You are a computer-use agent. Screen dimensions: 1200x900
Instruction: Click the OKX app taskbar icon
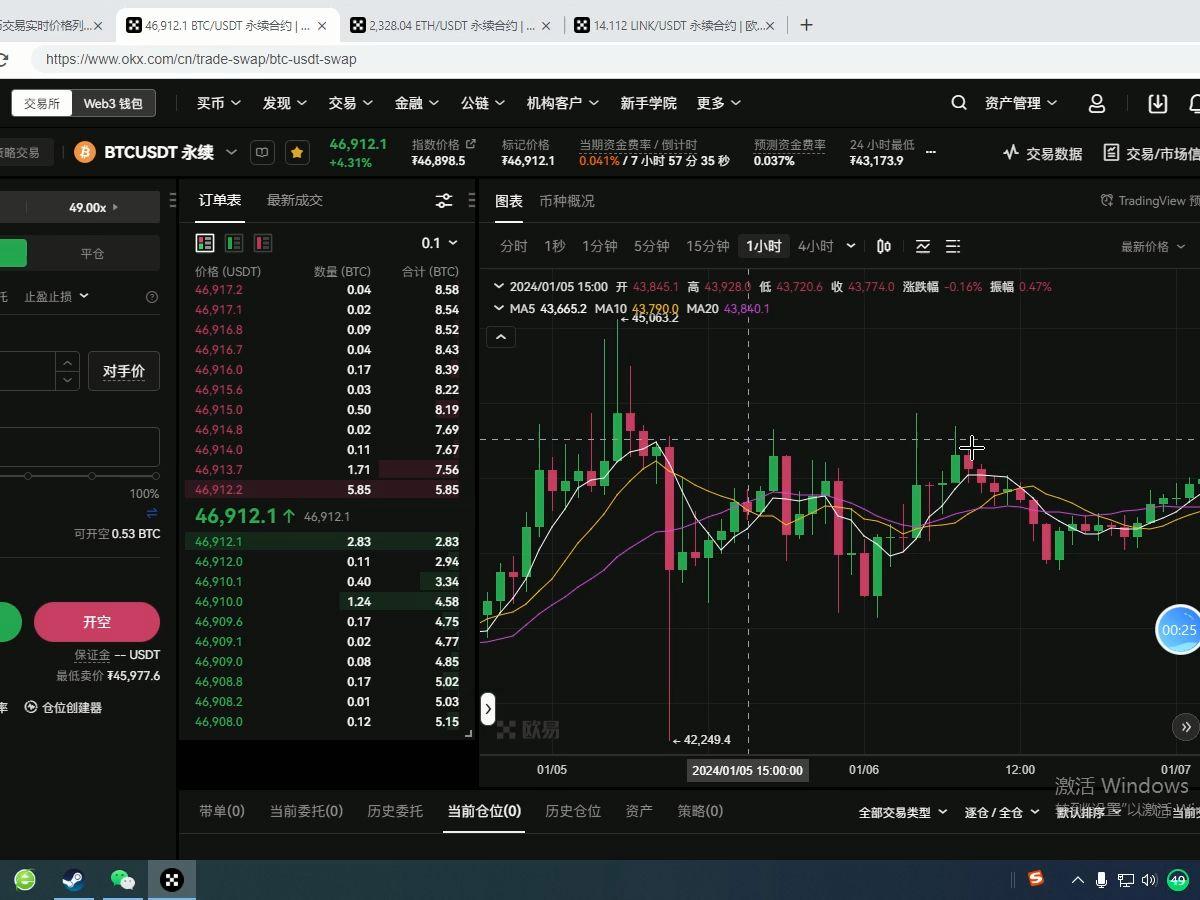coord(172,880)
